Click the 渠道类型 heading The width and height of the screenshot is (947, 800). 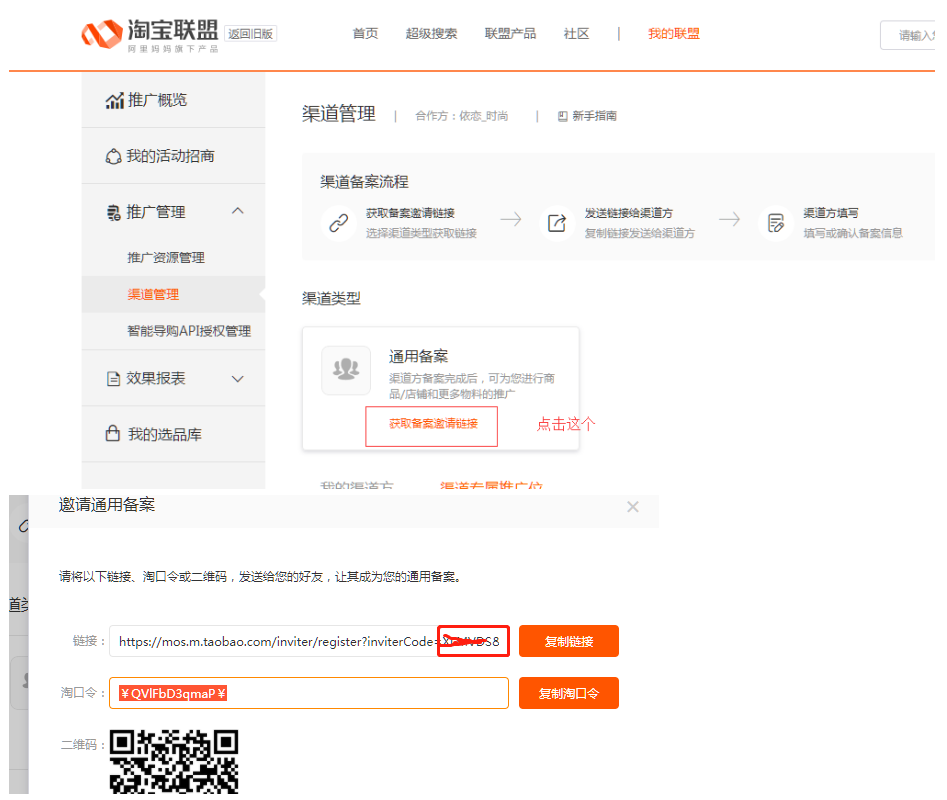(x=332, y=298)
